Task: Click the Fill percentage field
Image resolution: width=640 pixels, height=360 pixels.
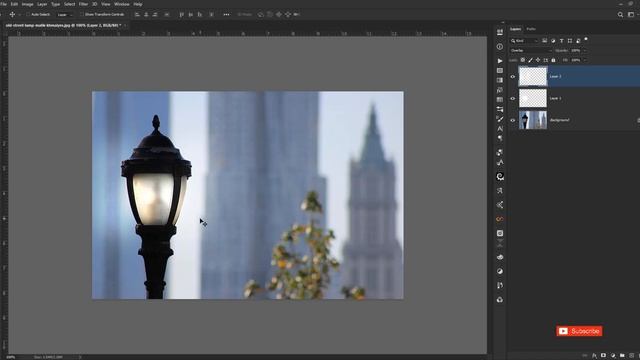Action: [x=576, y=60]
